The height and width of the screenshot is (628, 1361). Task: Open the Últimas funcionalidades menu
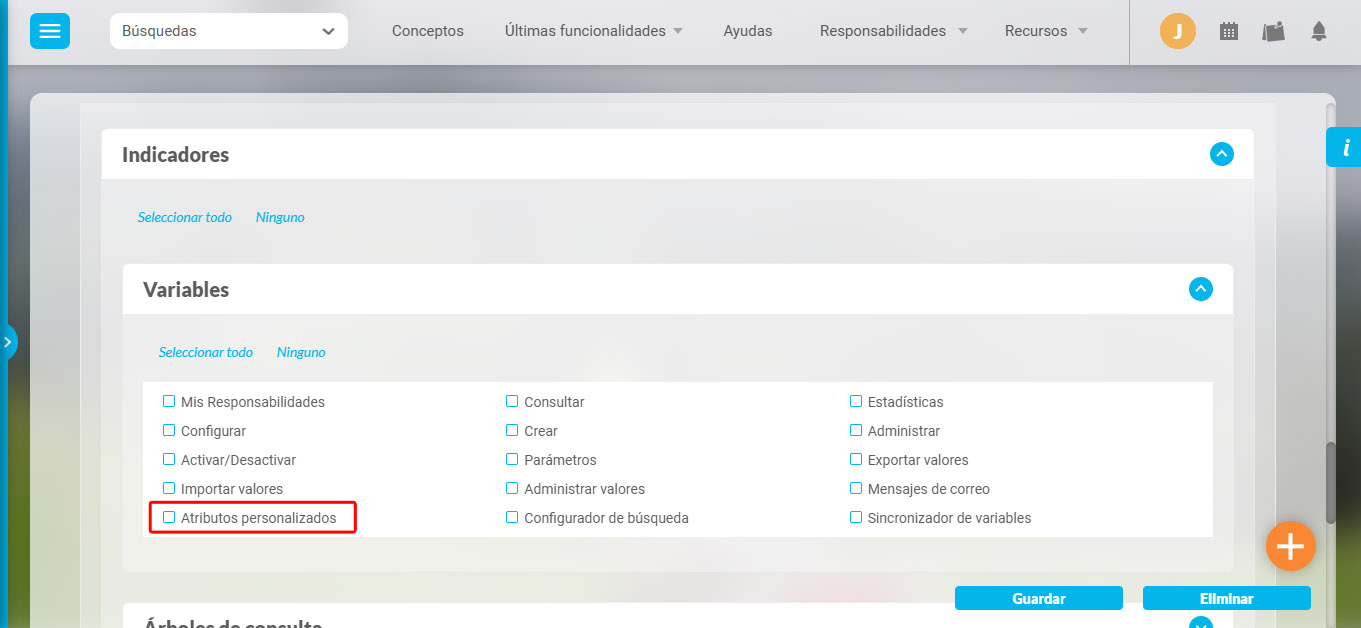click(593, 31)
